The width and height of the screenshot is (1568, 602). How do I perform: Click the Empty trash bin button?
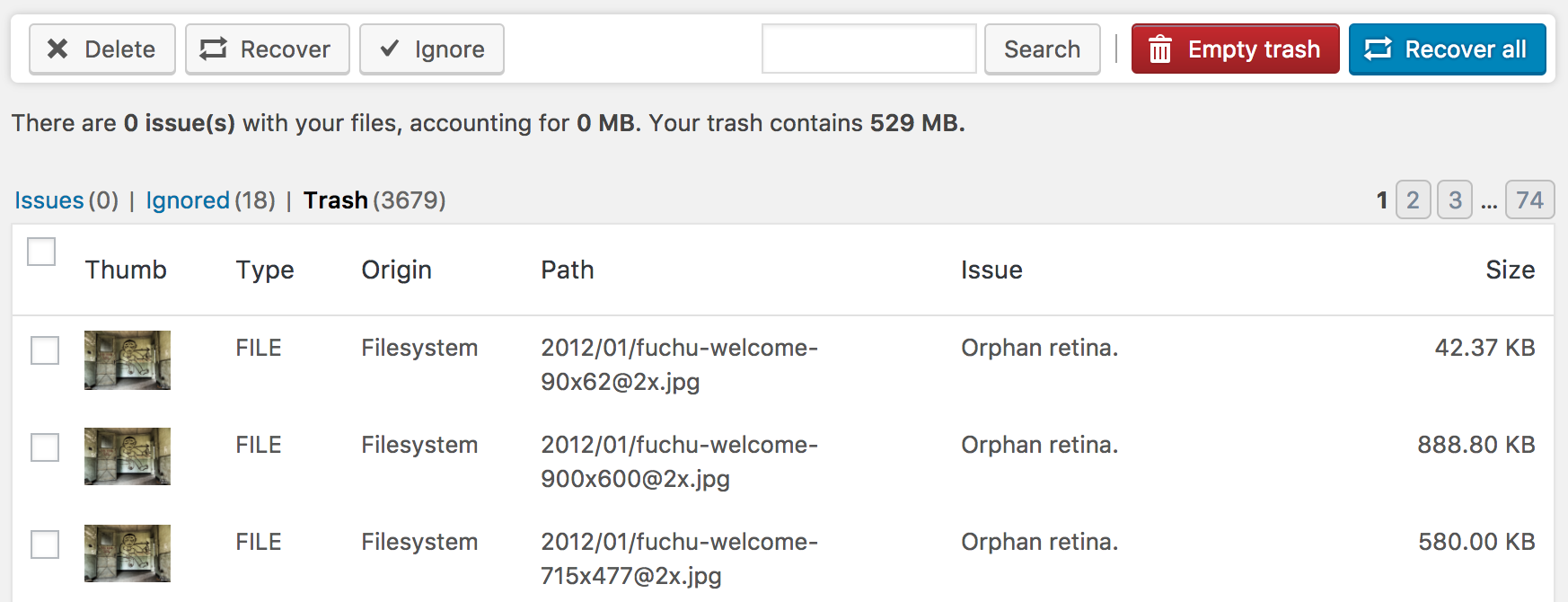1235,49
